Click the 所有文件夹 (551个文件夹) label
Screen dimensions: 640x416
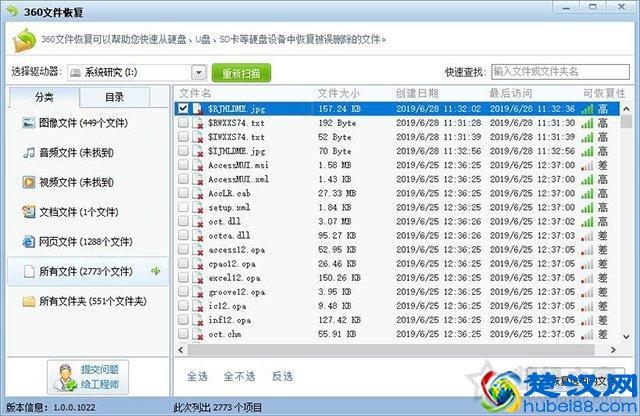coord(93,301)
